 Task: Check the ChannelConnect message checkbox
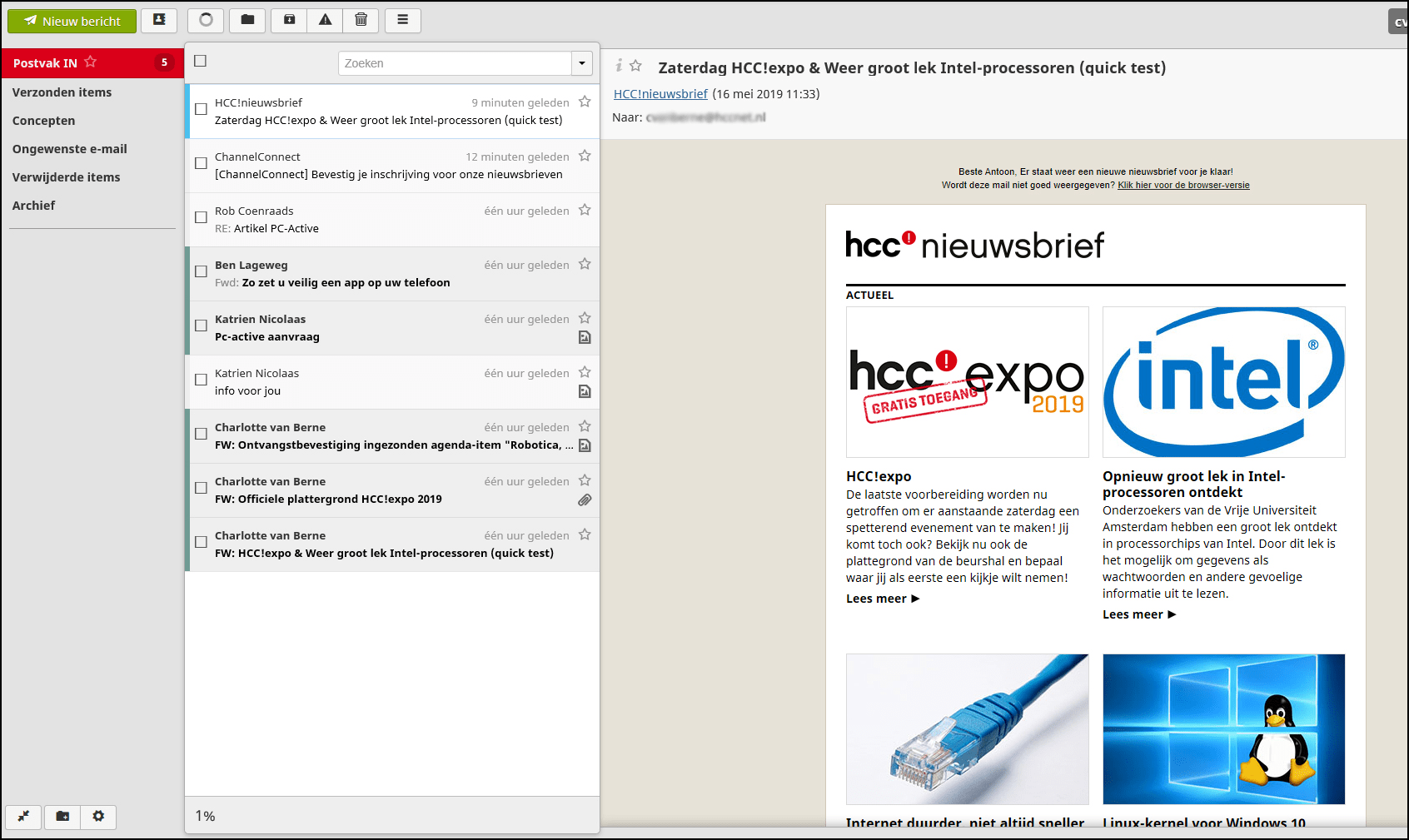coord(201,163)
